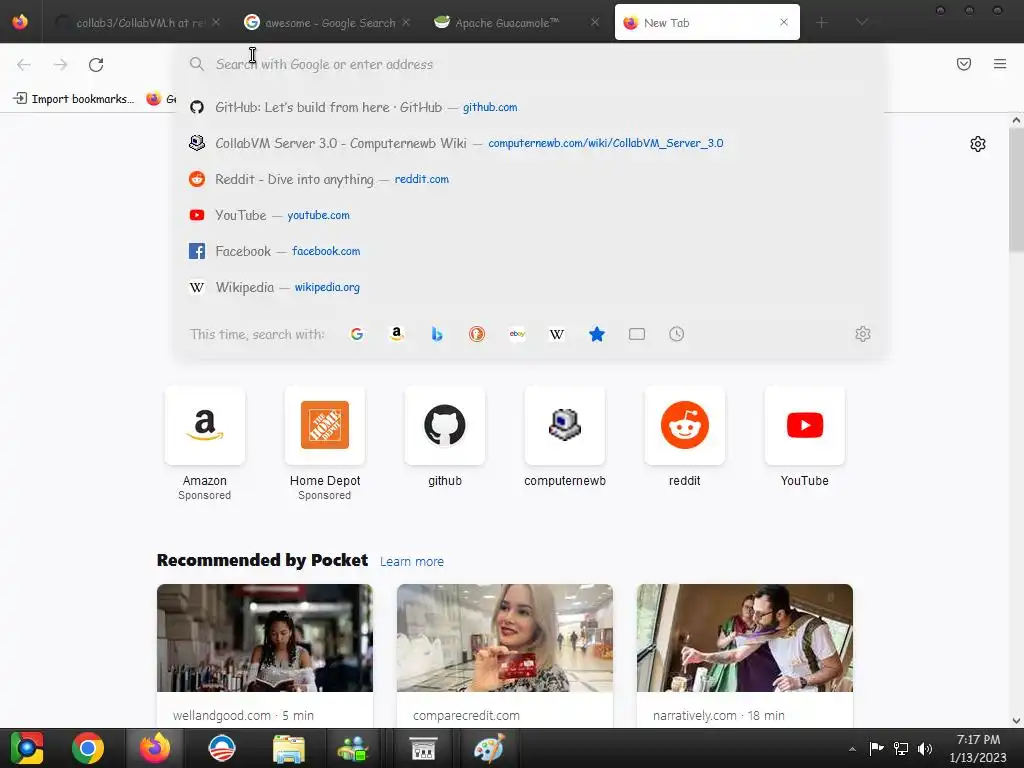Open the Firefox application menu
This screenshot has height=768, width=1024.
point(1000,64)
